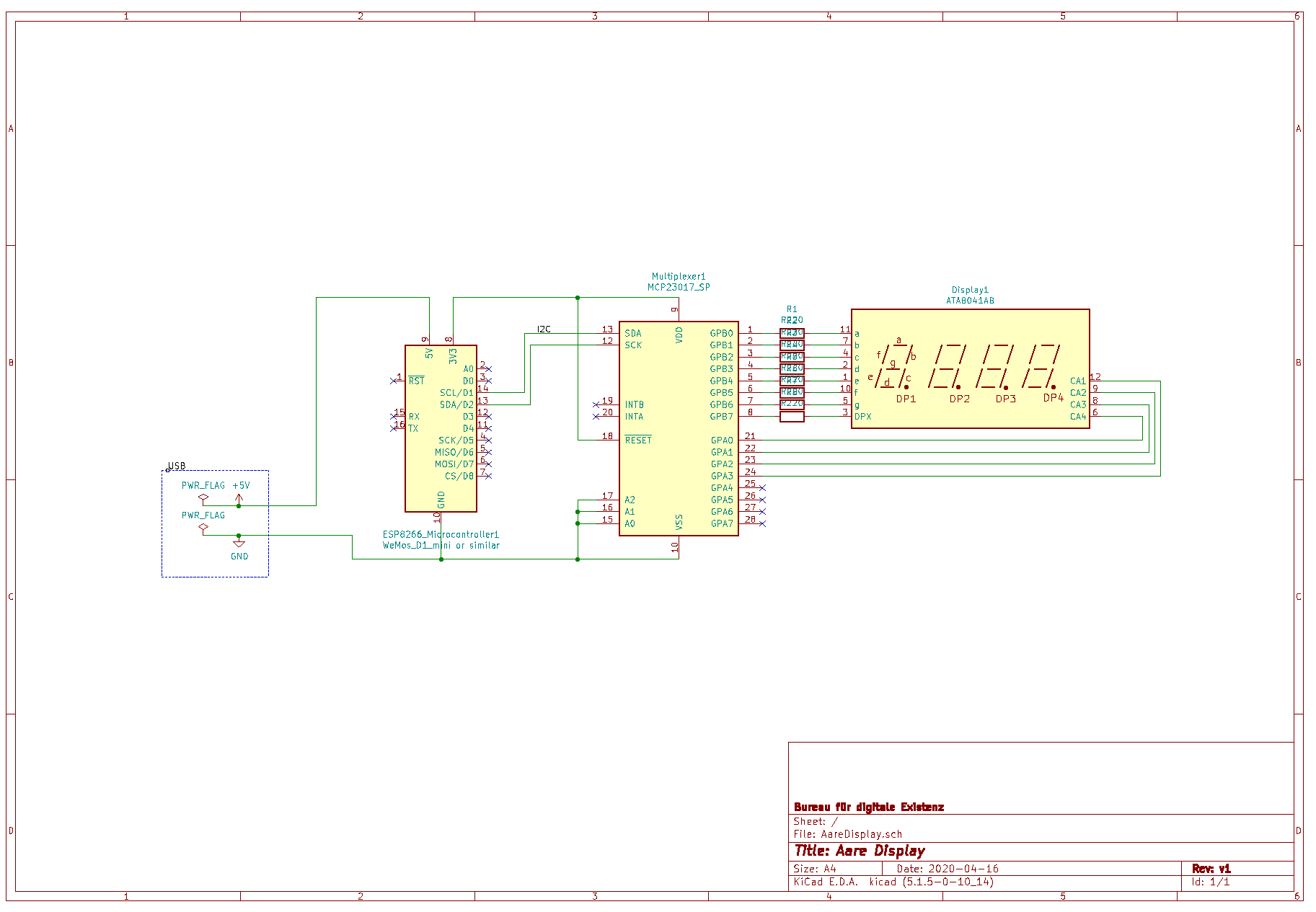Click the Display1 reference text
Screen dimensions: 1316x912
coord(970,290)
